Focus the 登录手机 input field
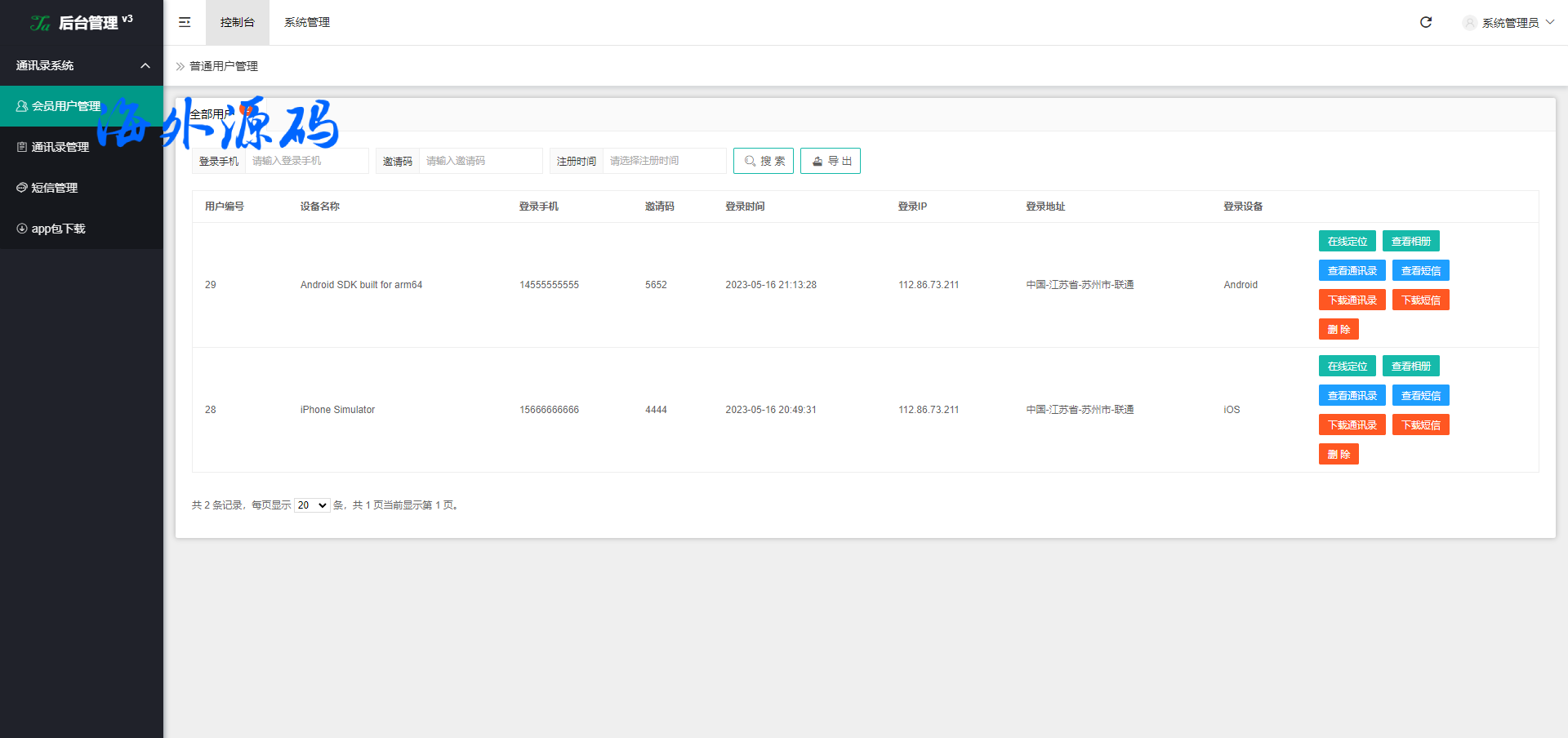Screen dimensions: 1568x738 [x=306, y=161]
